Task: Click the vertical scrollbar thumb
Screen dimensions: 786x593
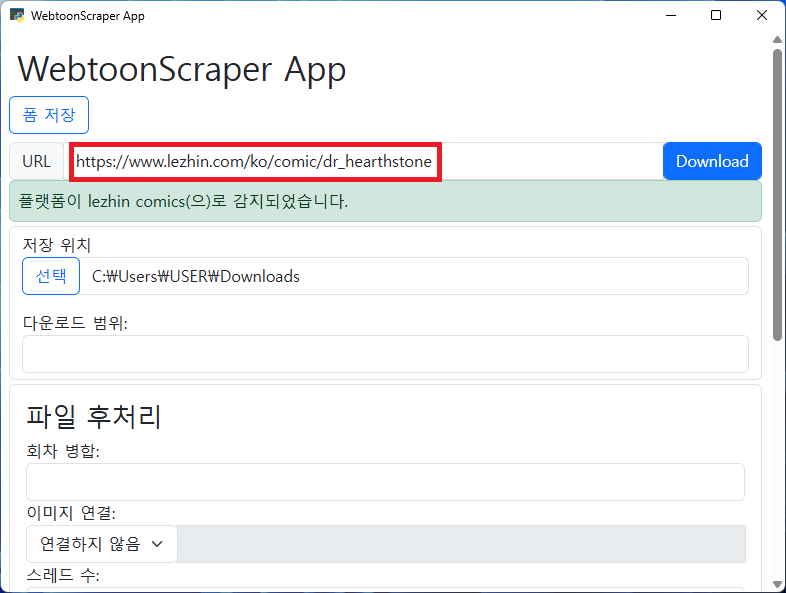Action: [777, 195]
